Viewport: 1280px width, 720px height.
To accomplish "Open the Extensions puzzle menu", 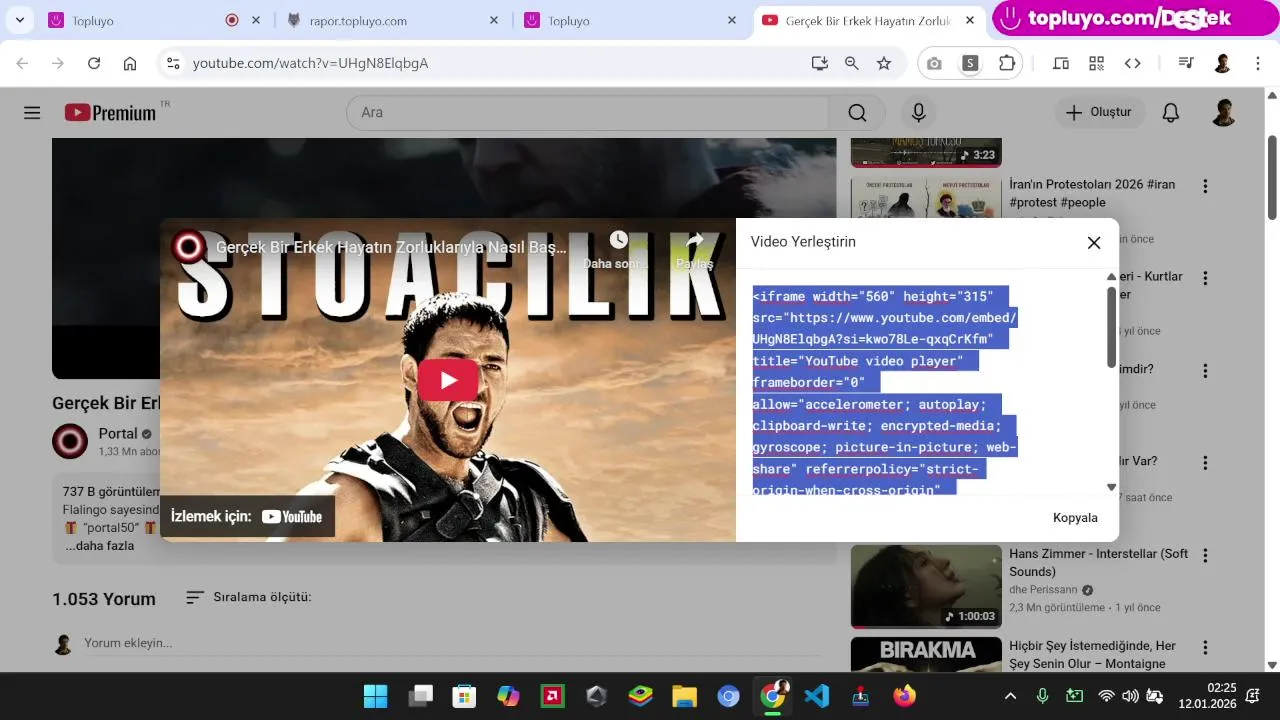I will [x=1007, y=63].
